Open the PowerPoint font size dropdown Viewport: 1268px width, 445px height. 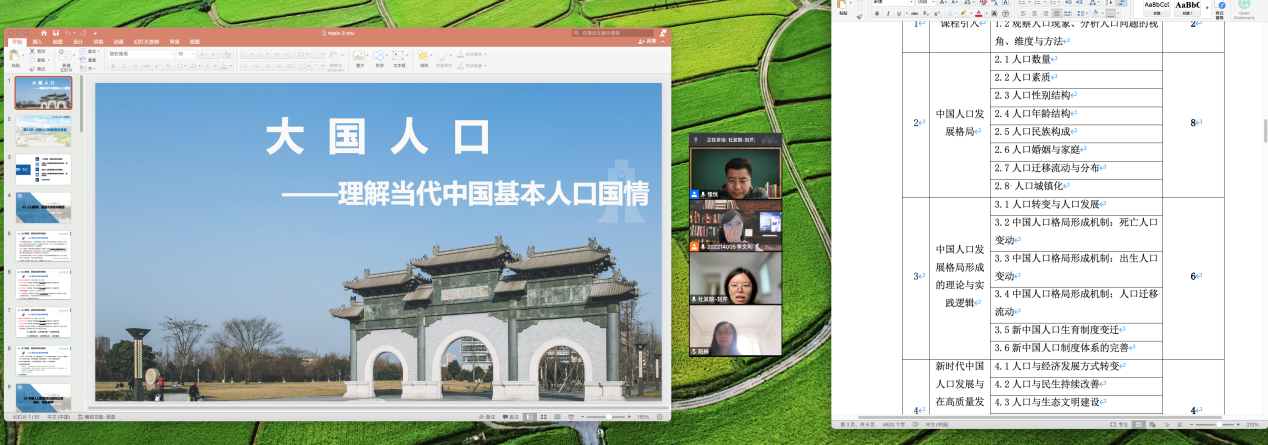coord(193,54)
